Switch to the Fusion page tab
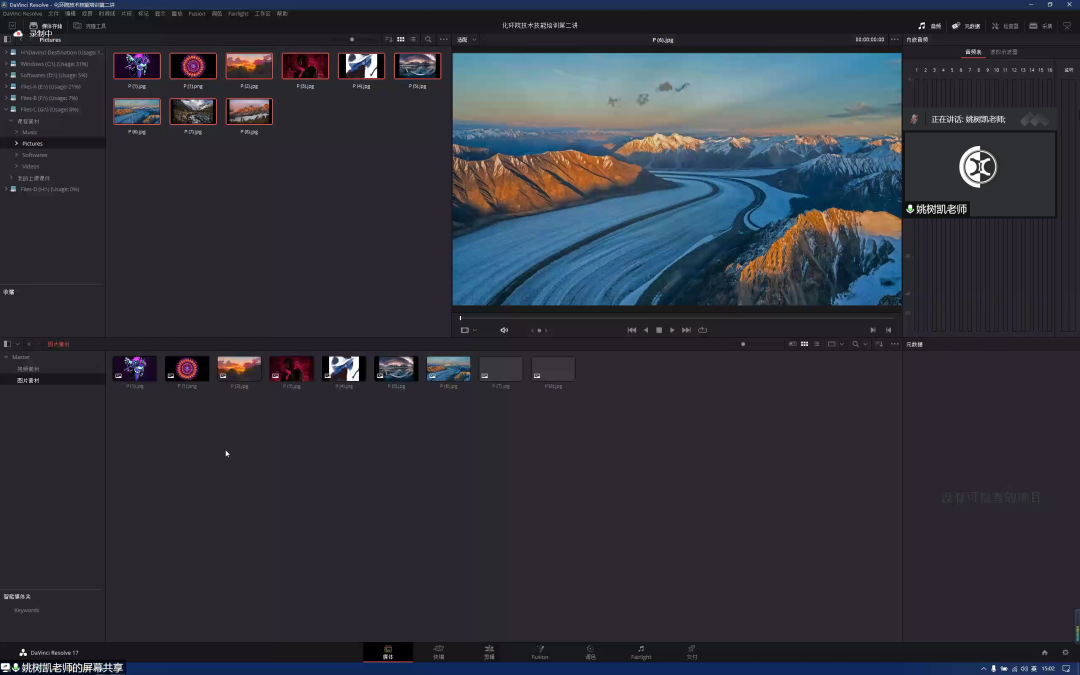 tap(540, 652)
